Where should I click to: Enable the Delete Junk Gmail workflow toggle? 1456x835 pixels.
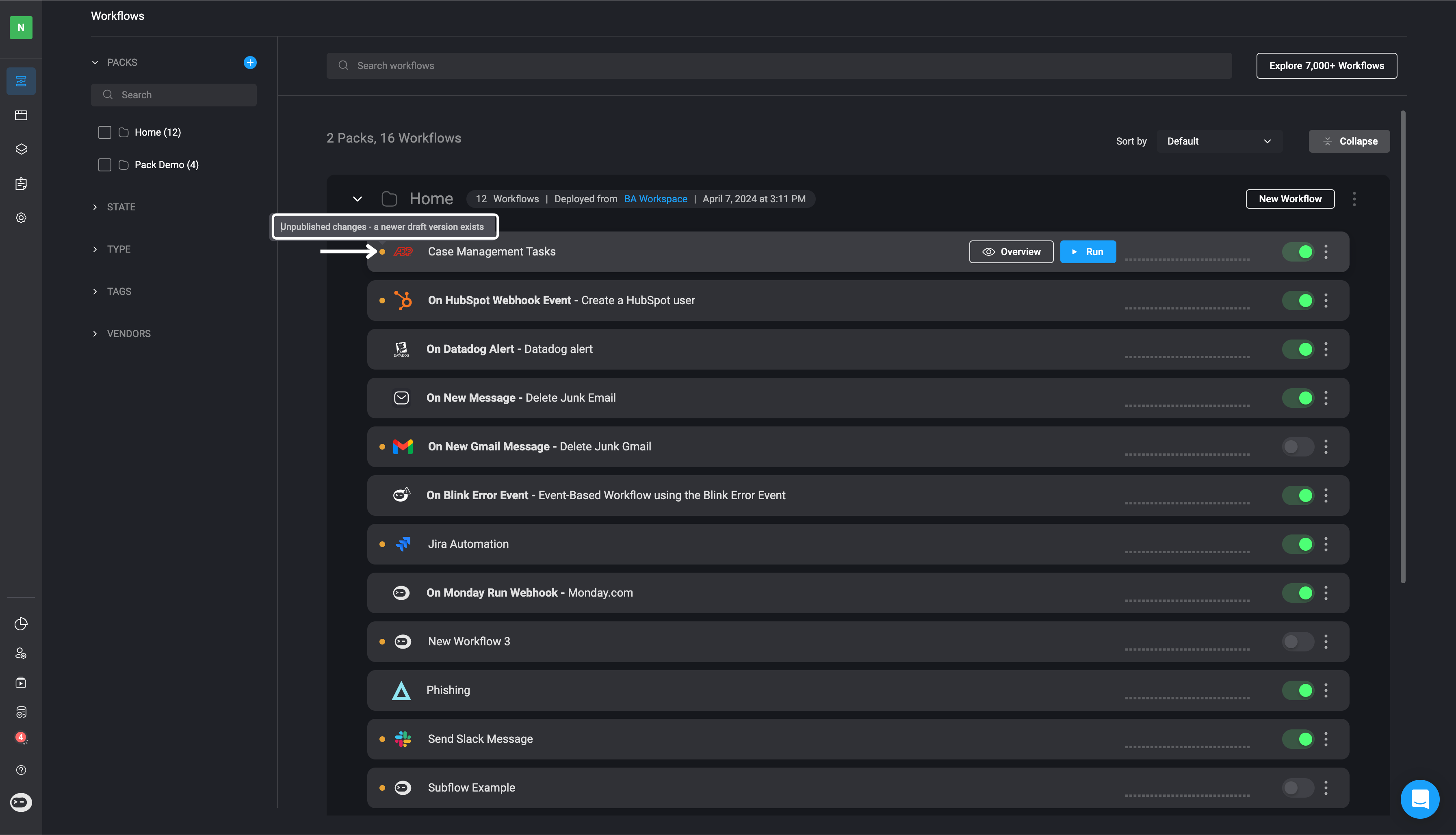click(1298, 447)
